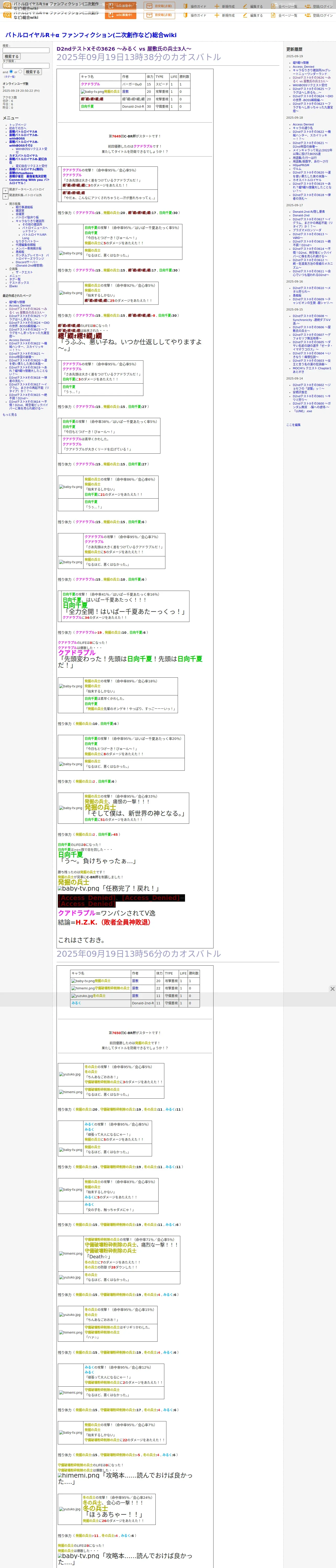The width and height of the screenshot is (336, 1568).
Task: Open the wiki title link バトルロイヤルR+α
Action: (91, 35)
